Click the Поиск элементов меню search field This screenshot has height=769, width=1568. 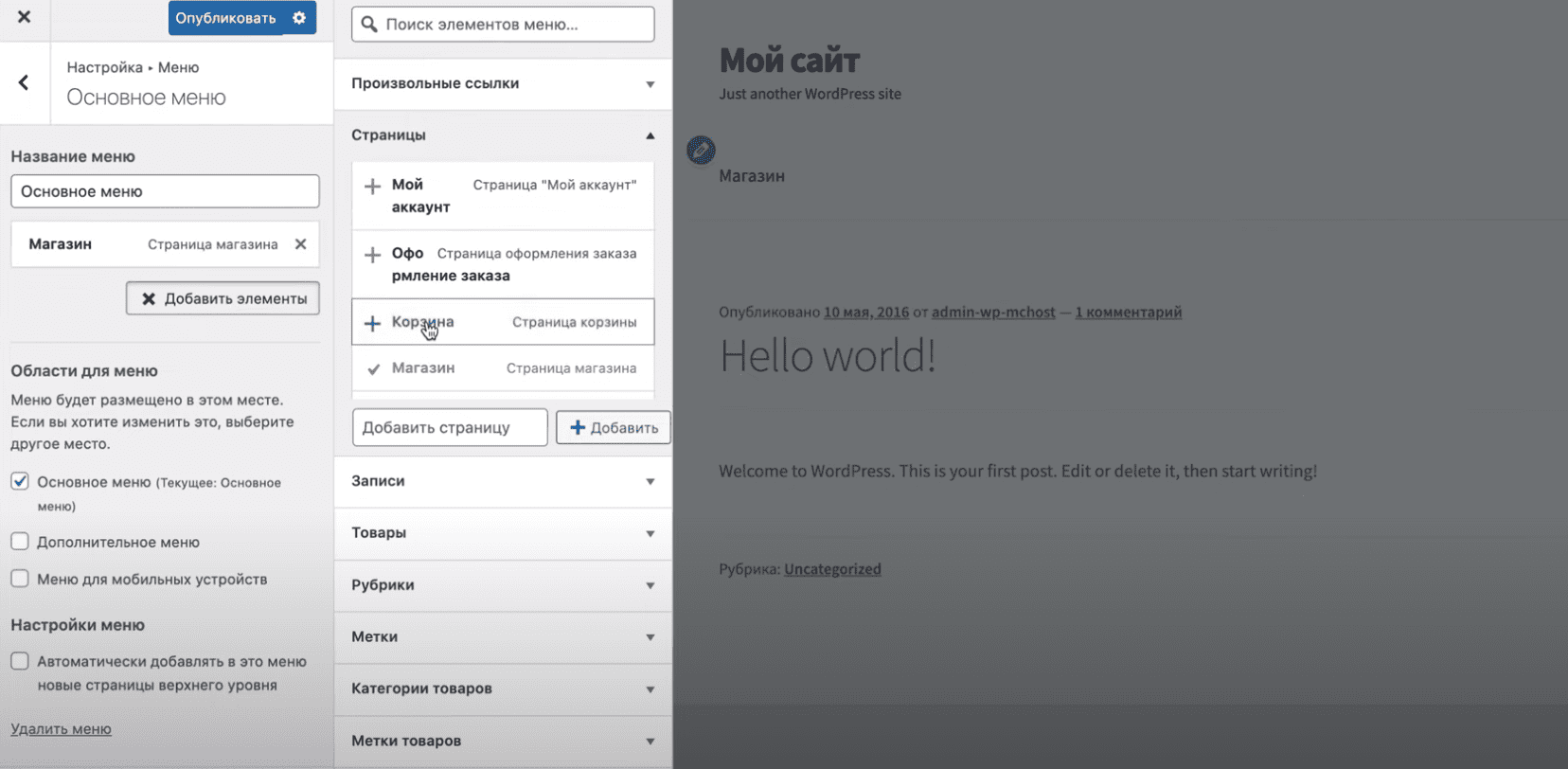pyautogui.click(x=503, y=25)
